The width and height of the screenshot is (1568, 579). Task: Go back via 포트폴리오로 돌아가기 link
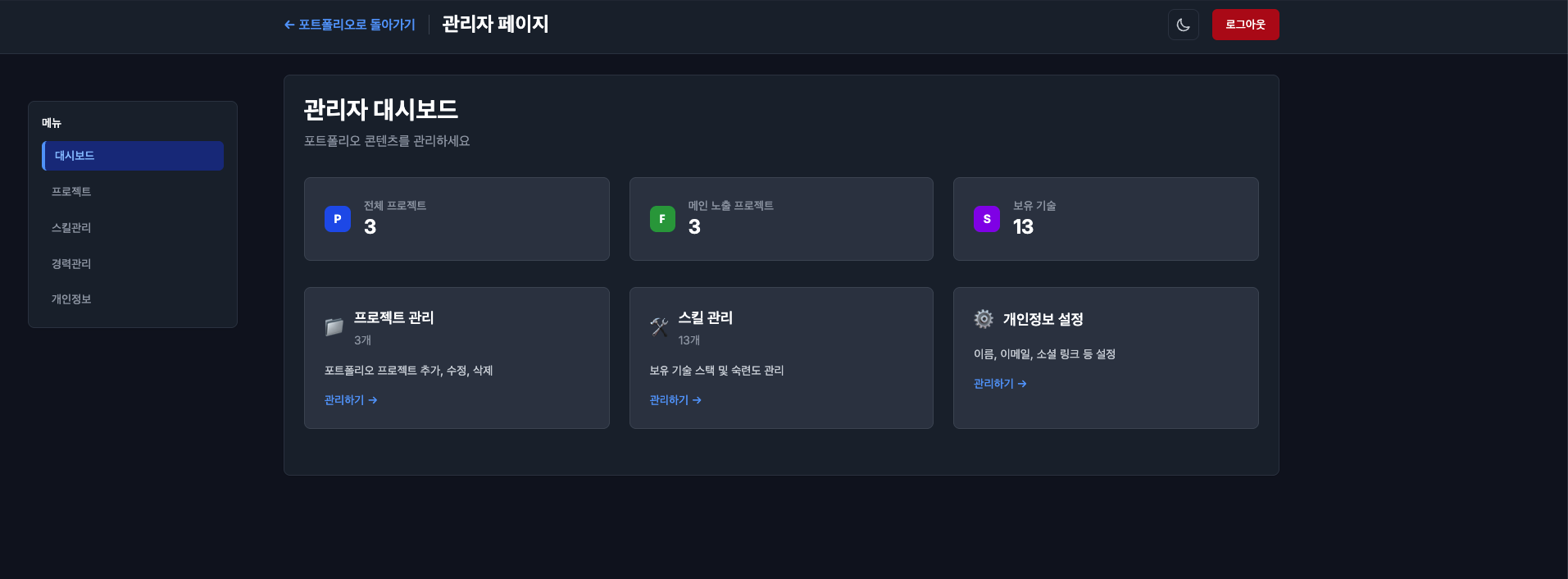click(x=350, y=25)
